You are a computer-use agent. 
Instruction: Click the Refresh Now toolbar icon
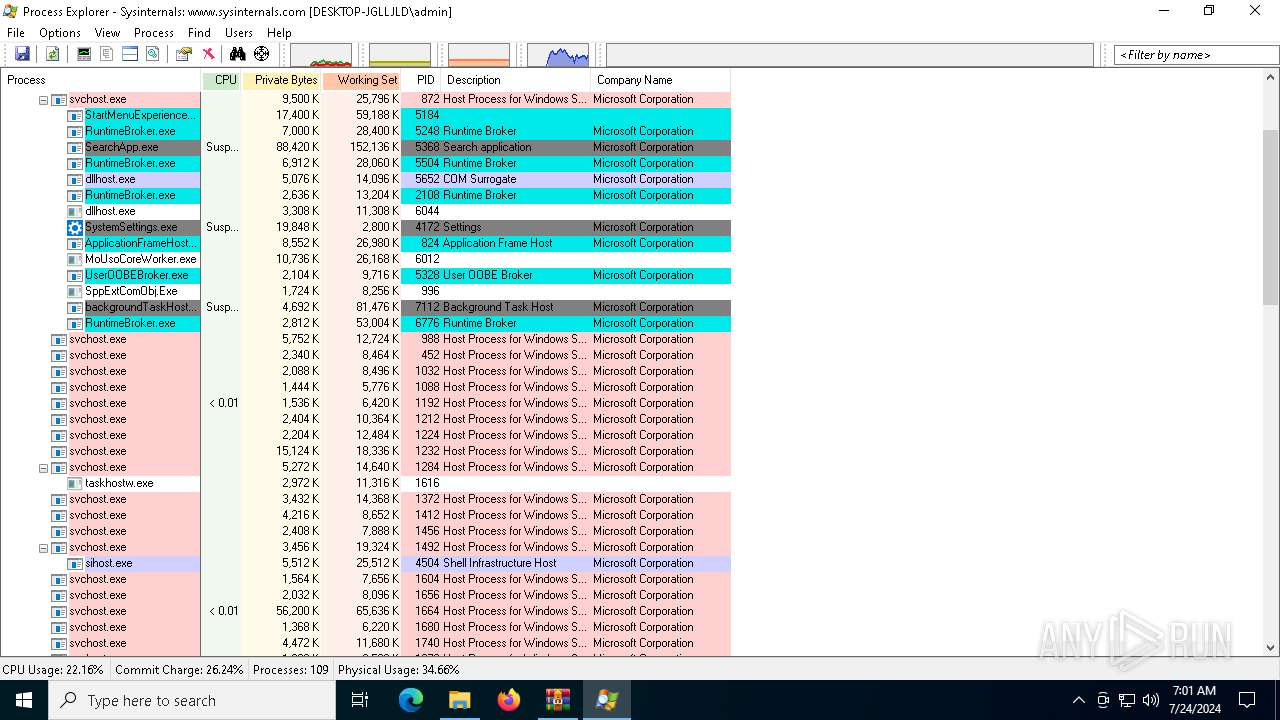click(x=52, y=54)
